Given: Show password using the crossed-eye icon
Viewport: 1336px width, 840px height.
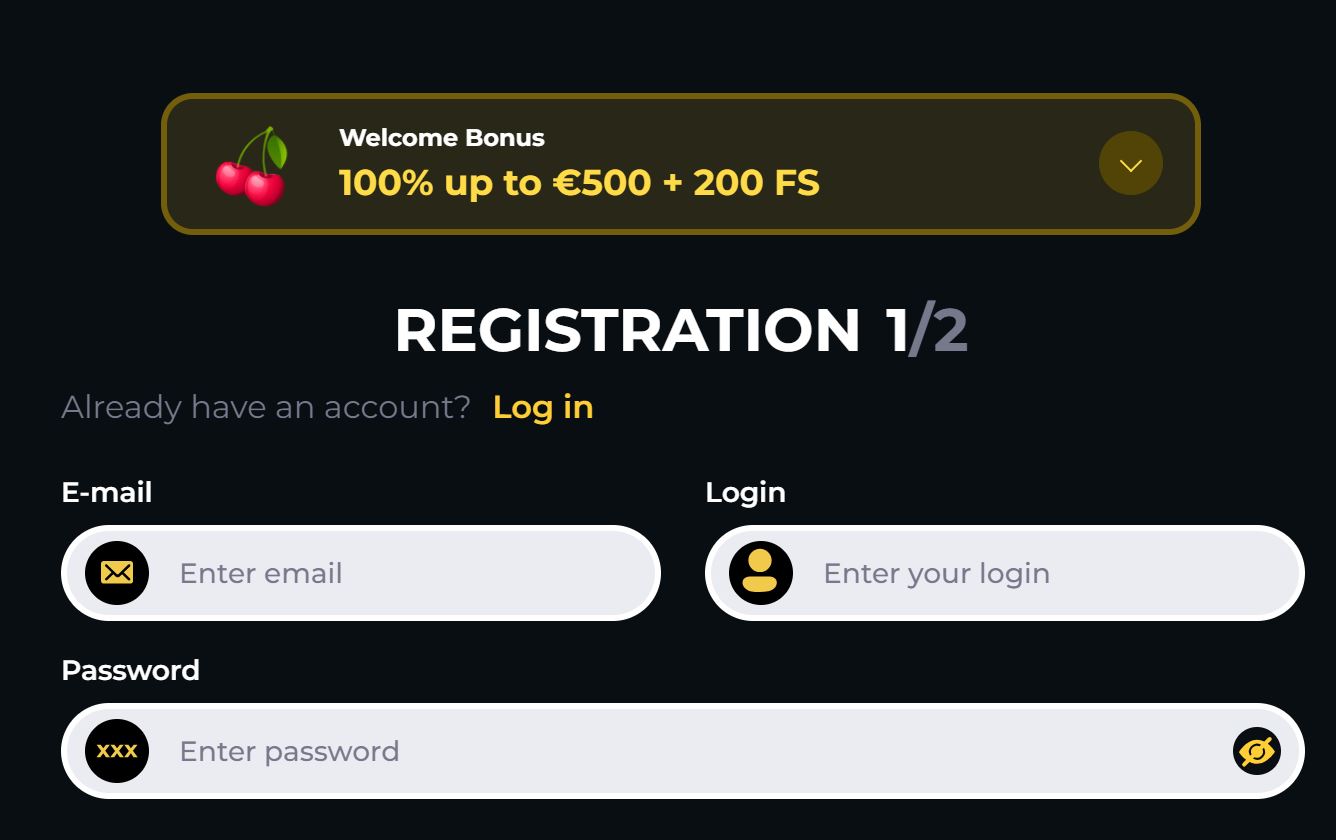Looking at the screenshot, I should click(x=1256, y=751).
